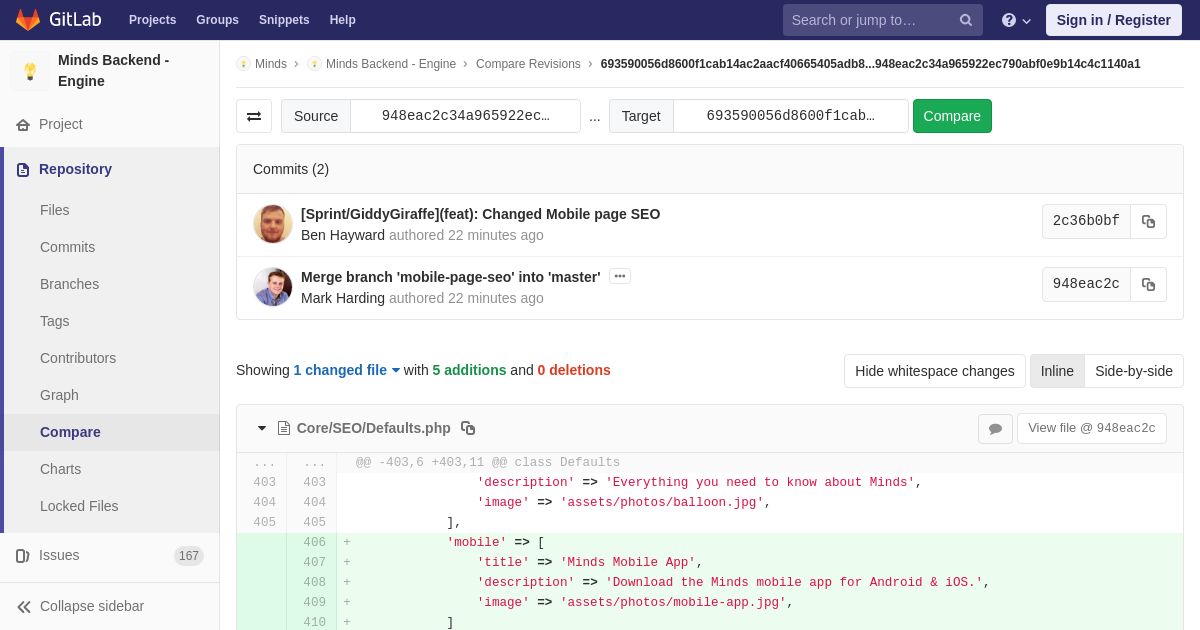This screenshot has width=1200, height=630.
Task: Open the Help menu item
Action: coord(342,20)
